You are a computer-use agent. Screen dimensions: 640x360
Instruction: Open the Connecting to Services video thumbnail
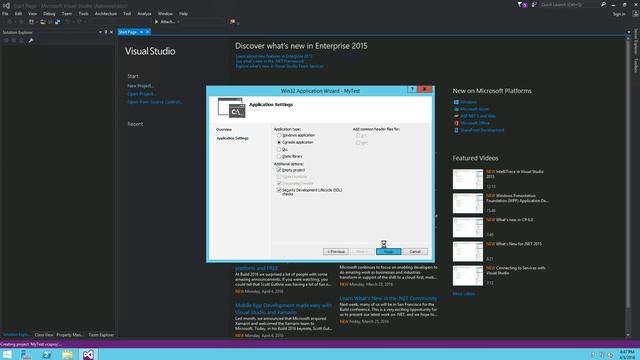tap(468, 276)
